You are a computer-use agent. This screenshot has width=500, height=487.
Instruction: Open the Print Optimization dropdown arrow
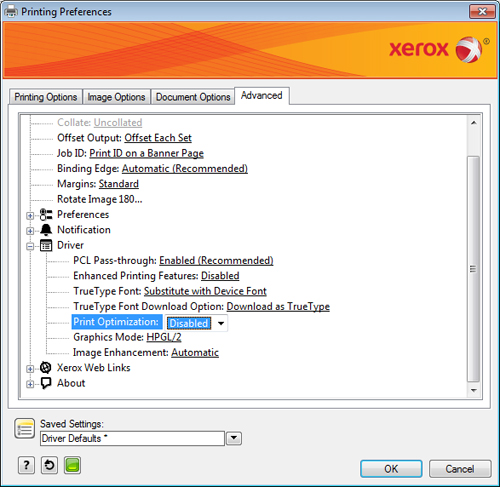click(220, 323)
